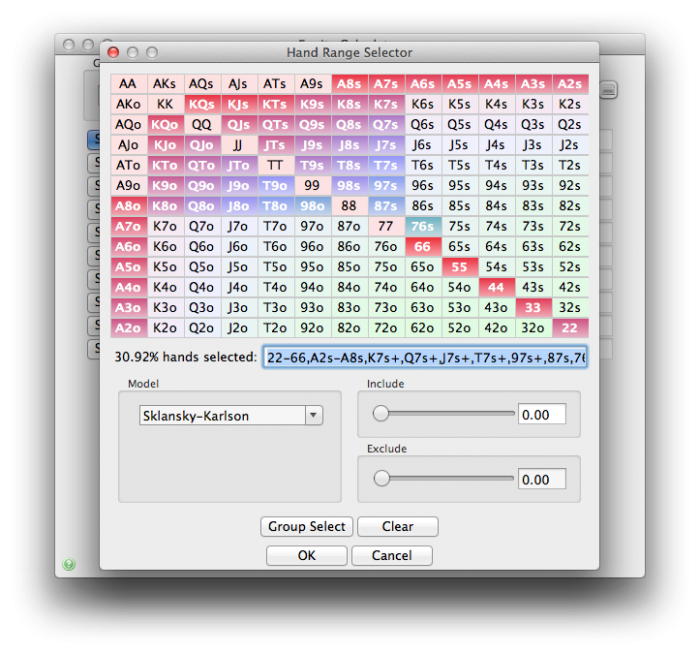Image resolution: width=700 pixels, height=654 pixels.
Task: Deselect the 76s hand cell
Action: point(423,226)
